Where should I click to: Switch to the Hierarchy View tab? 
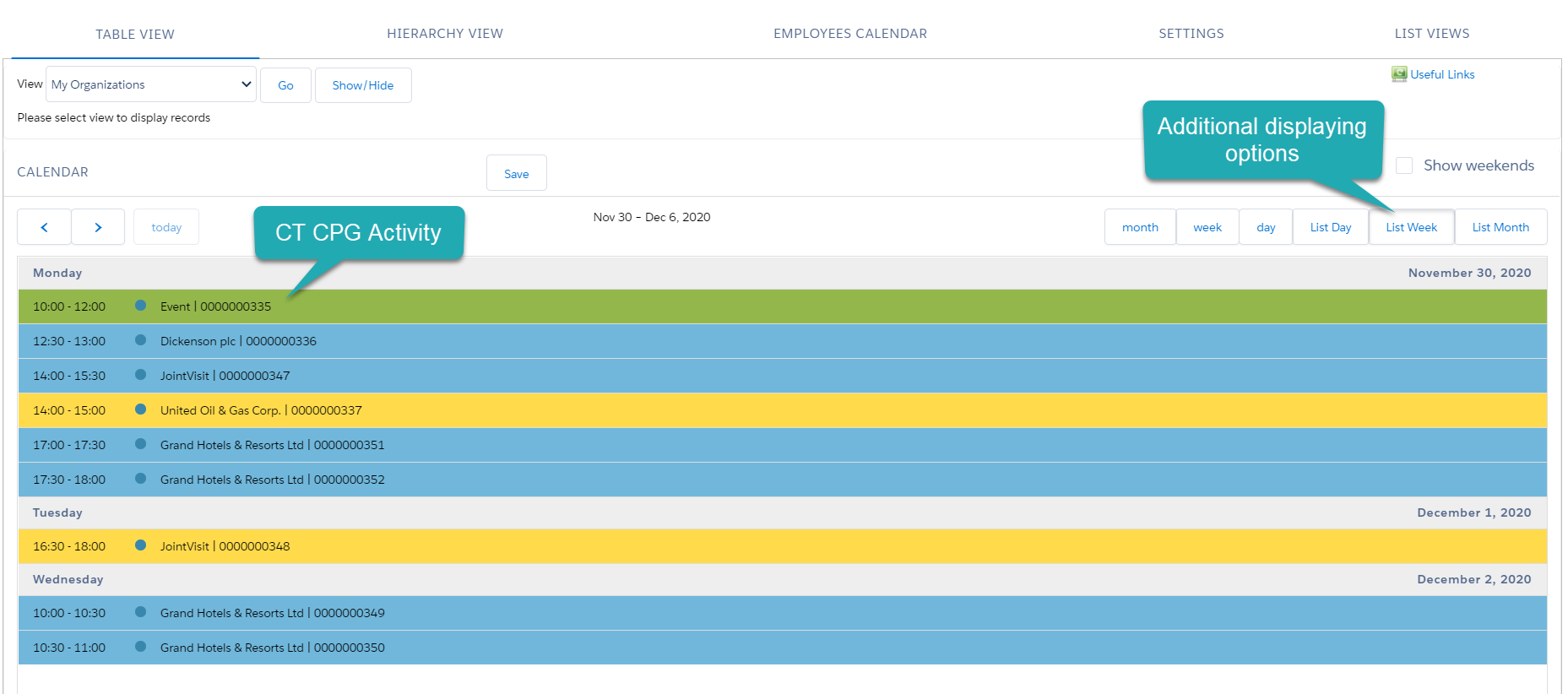pyautogui.click(x=444, y=34)
